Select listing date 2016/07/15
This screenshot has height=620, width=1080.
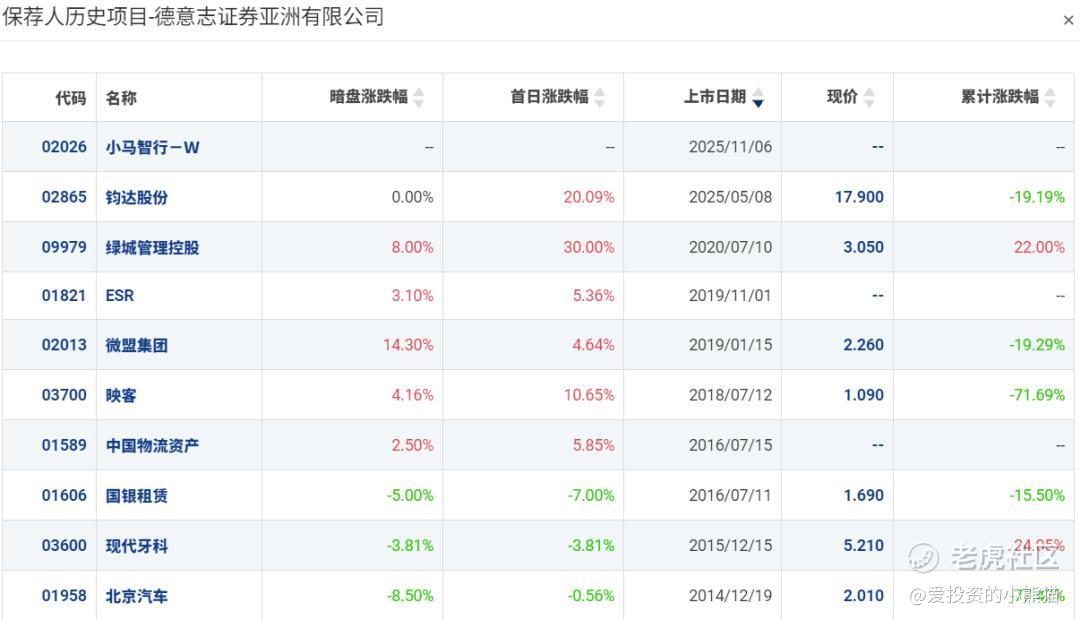[730, 446]
